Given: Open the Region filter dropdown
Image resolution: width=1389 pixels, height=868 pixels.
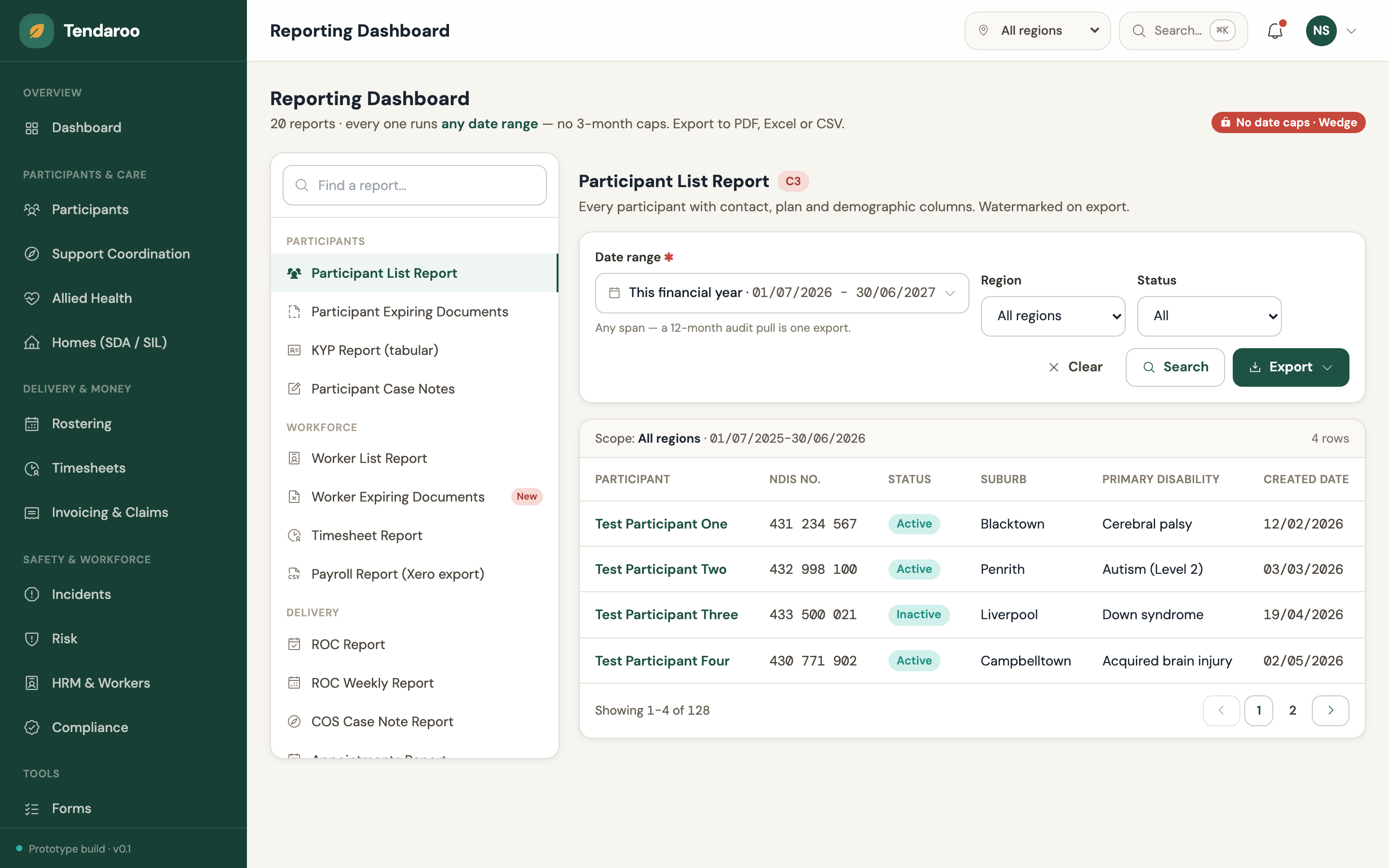Looking at the screenshot, I should (1053, 316).
